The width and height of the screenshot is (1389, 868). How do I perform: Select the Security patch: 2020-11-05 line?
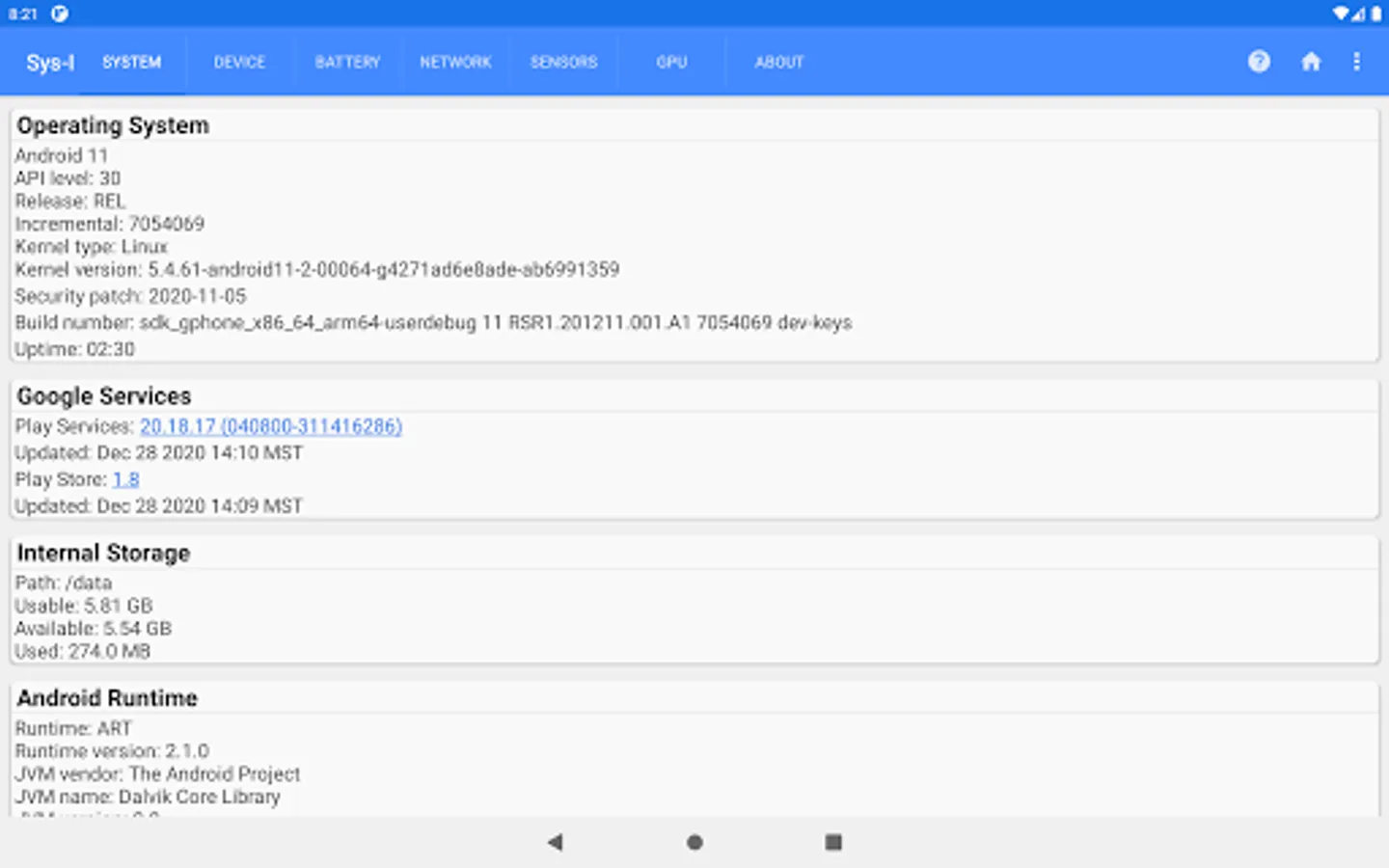tap(130, 296)
